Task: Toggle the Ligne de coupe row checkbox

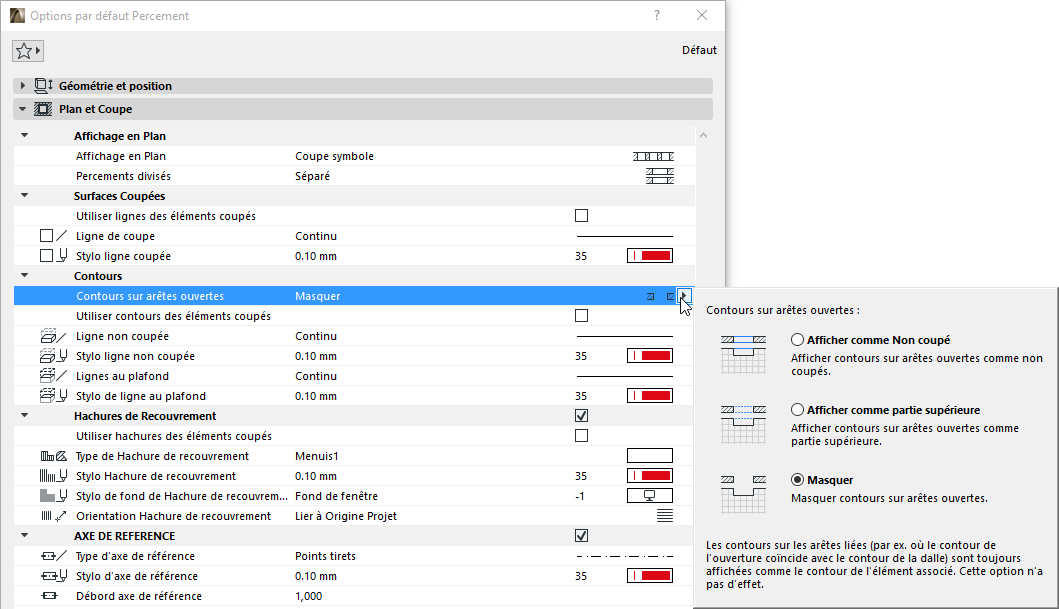Action: 46,236
